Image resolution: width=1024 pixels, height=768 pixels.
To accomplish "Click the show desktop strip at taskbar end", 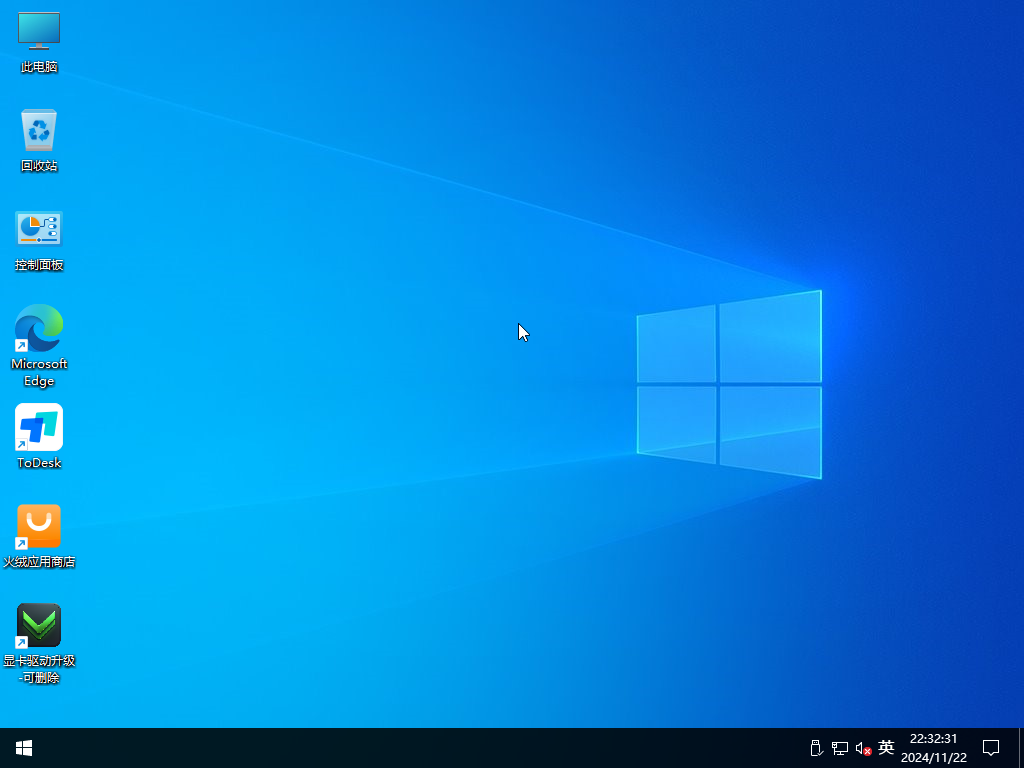I will pos(1020,748).
